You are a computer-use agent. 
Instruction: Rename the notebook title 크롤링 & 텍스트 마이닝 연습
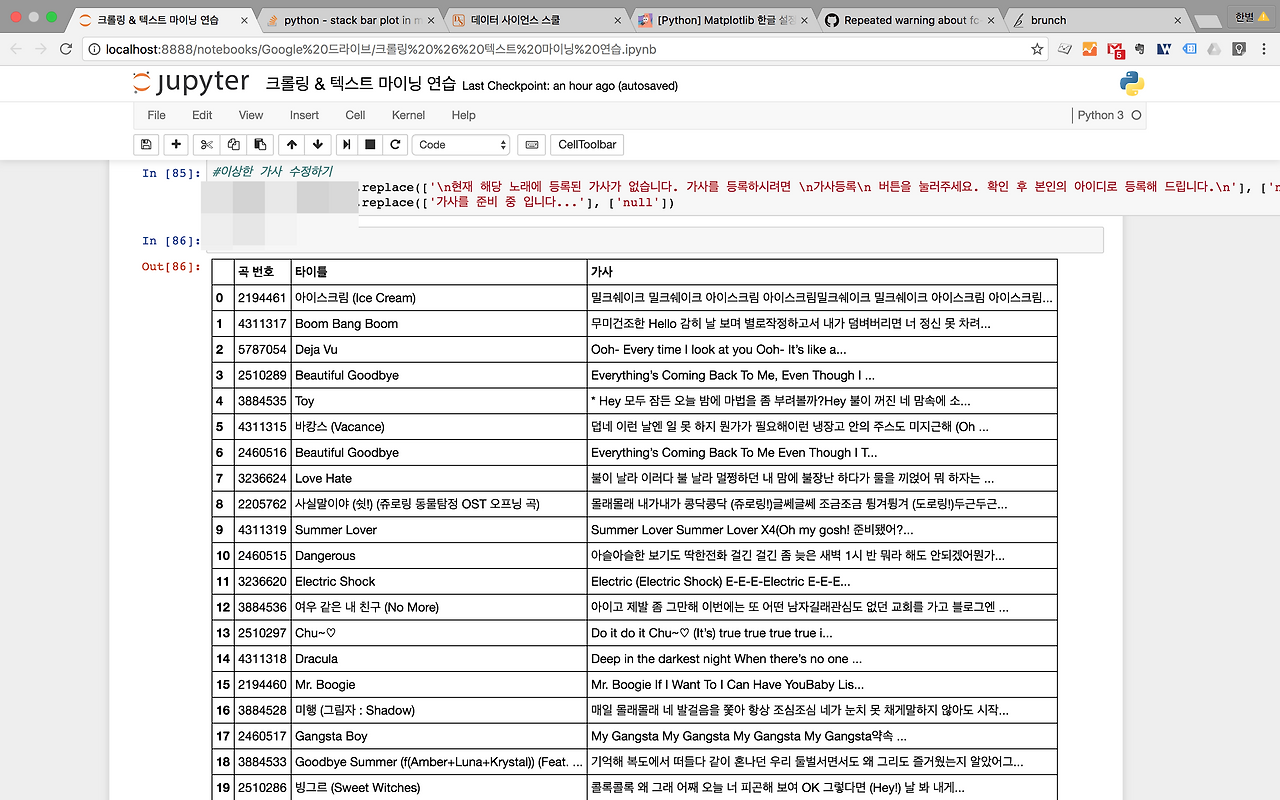click(360, 84)
